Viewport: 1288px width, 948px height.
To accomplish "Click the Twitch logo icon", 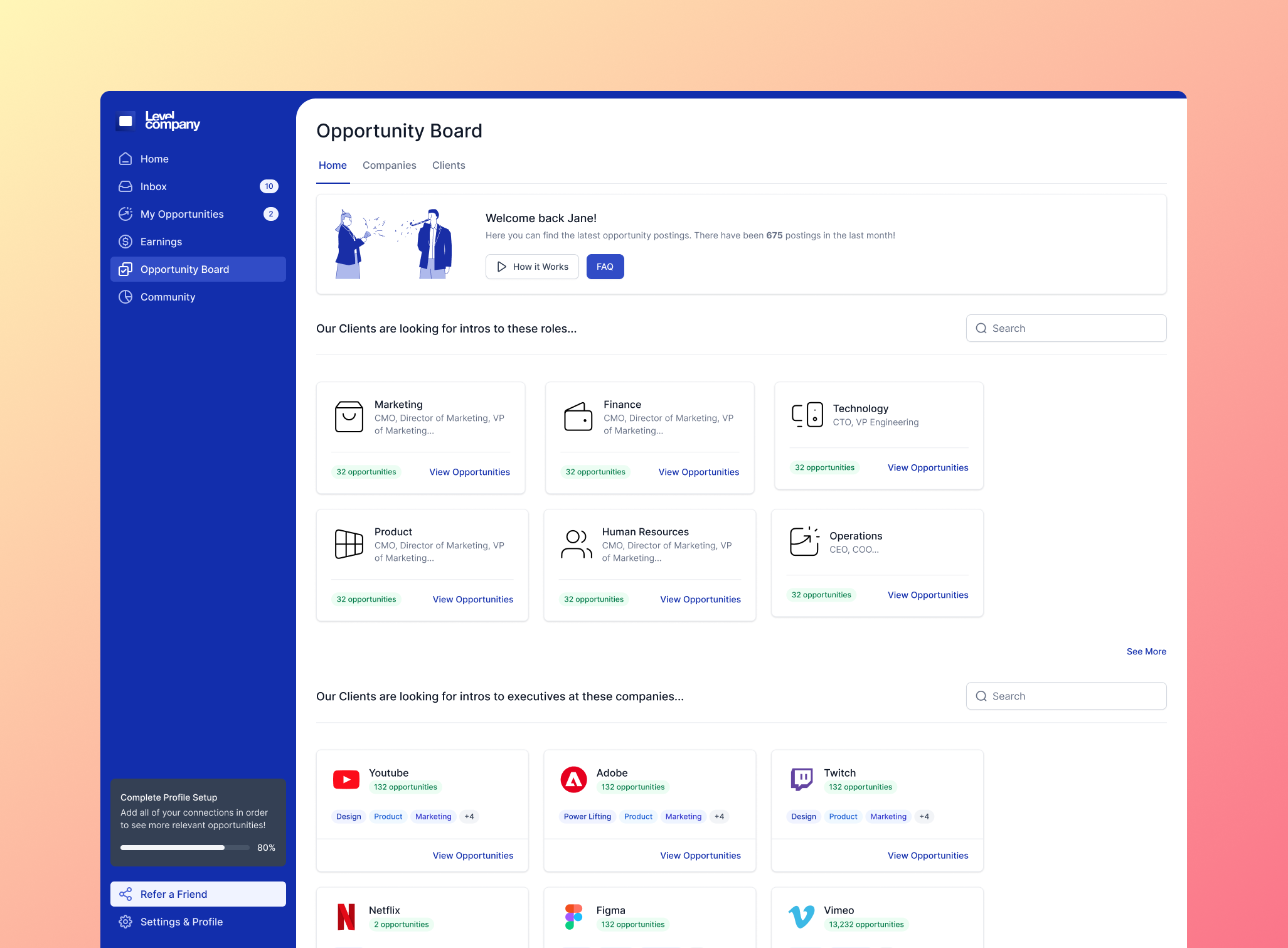I will coord(801,779).
